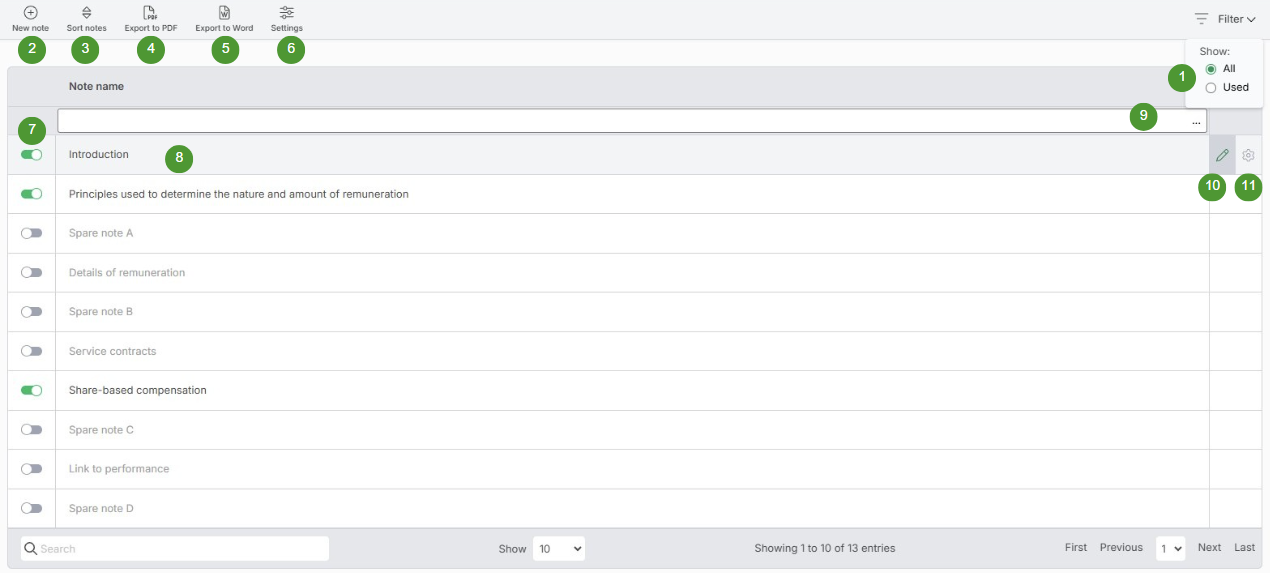Open Sort notes tool
The height and width of the screenshot is (573, 1270).
86,13
